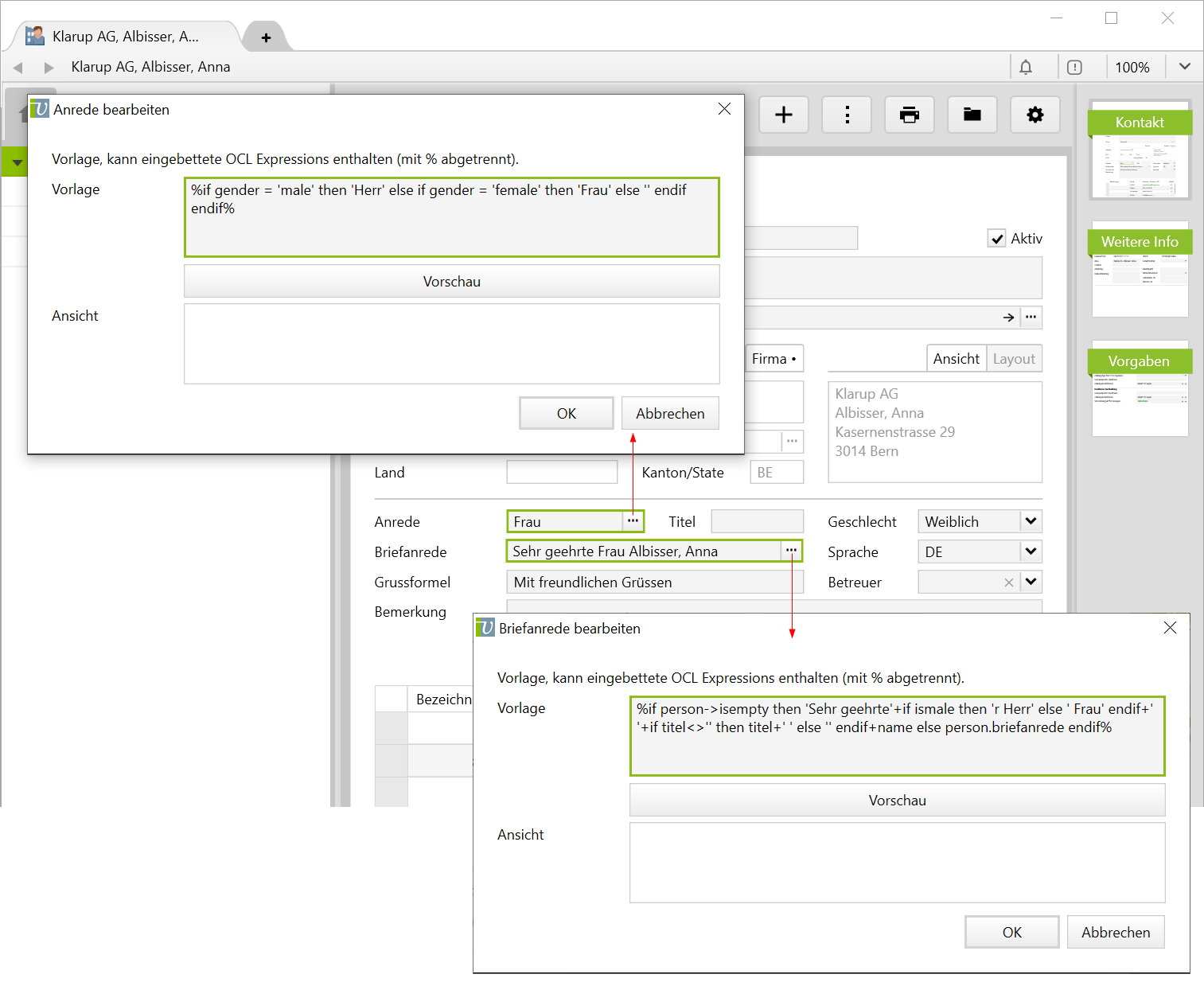Expand the Sprache dropdown
Image resolution: width=1204 pixels, height=986 pixels.
(x=1031, y=551)
